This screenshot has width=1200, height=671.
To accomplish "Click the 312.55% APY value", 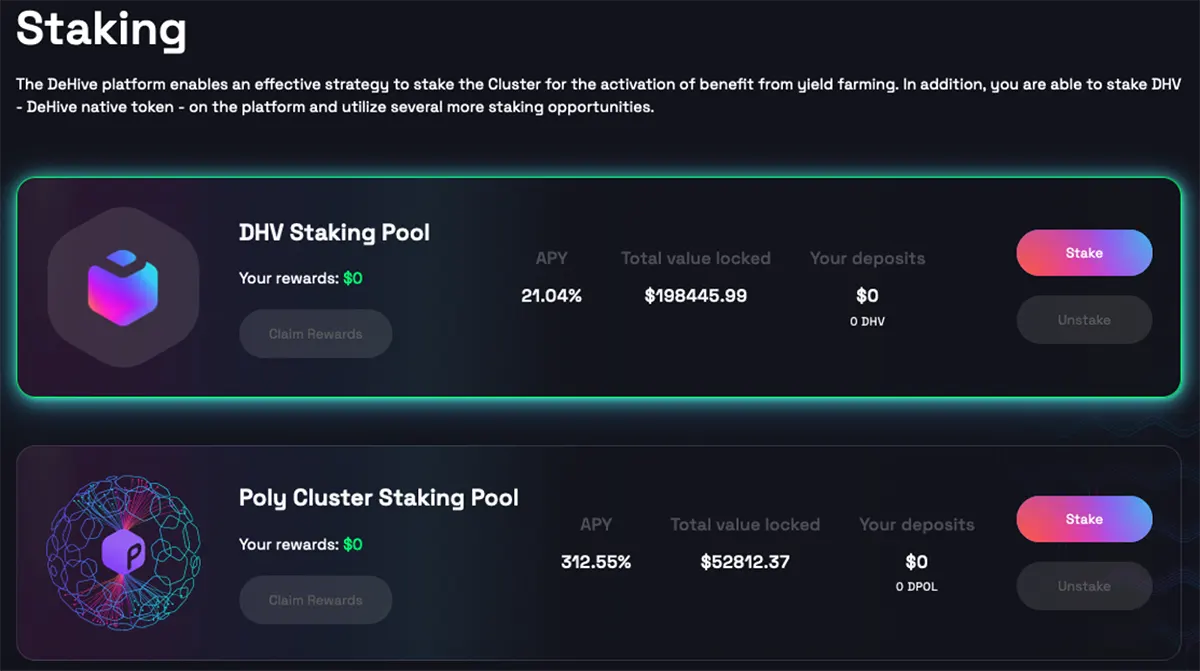I will (x=596, y=562).
